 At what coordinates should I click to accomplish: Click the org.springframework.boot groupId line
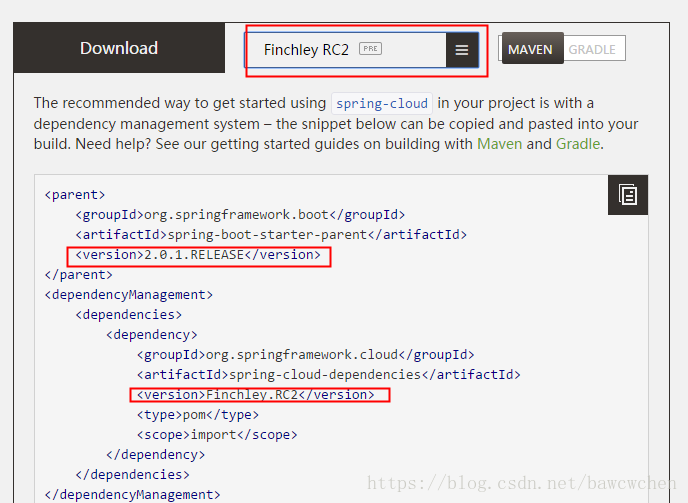(x=240, y=215)
